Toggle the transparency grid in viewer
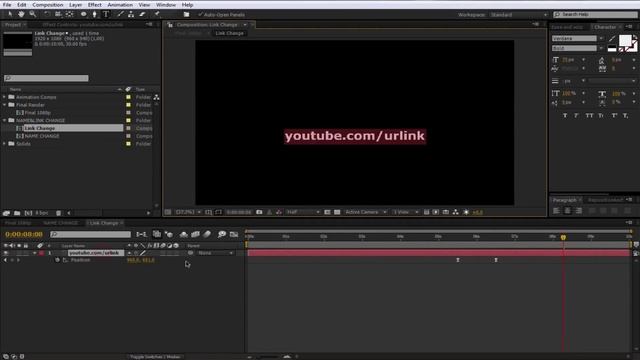 pos(337,212)
